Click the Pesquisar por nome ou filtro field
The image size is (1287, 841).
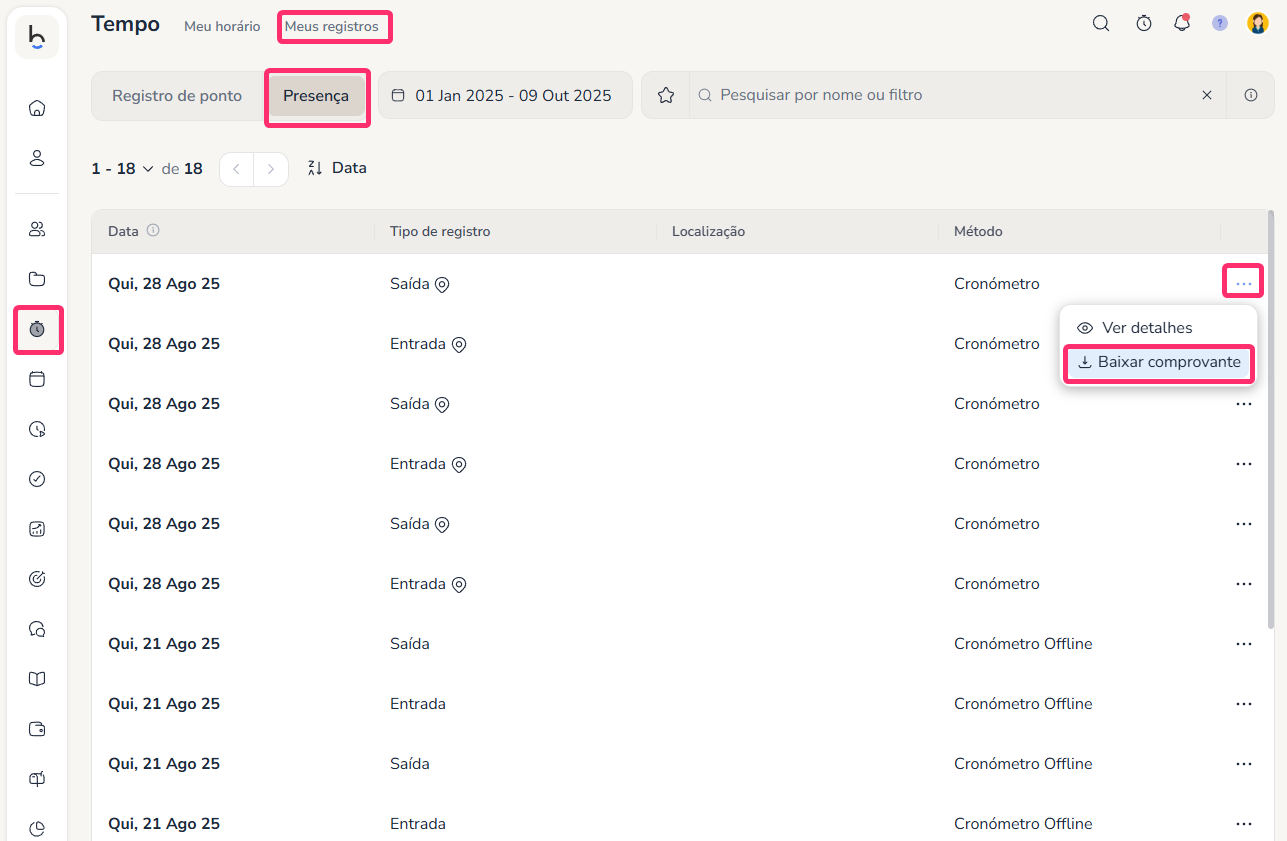[940, 95]
